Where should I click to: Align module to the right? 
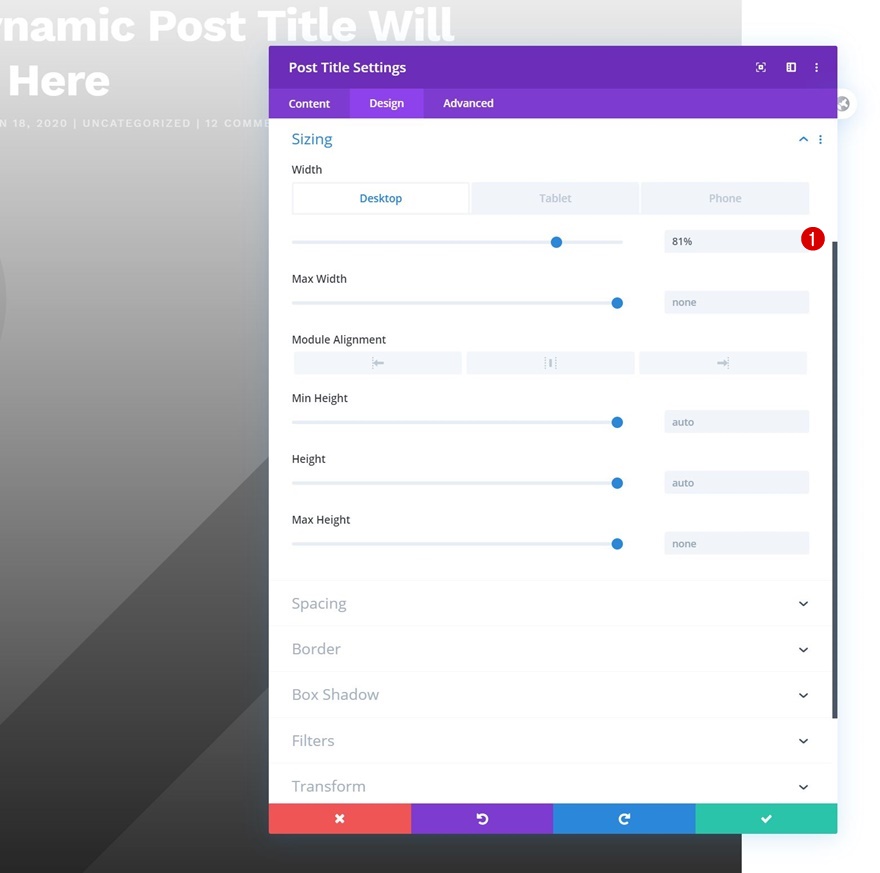pyautogui.click(x=723, y=363)
